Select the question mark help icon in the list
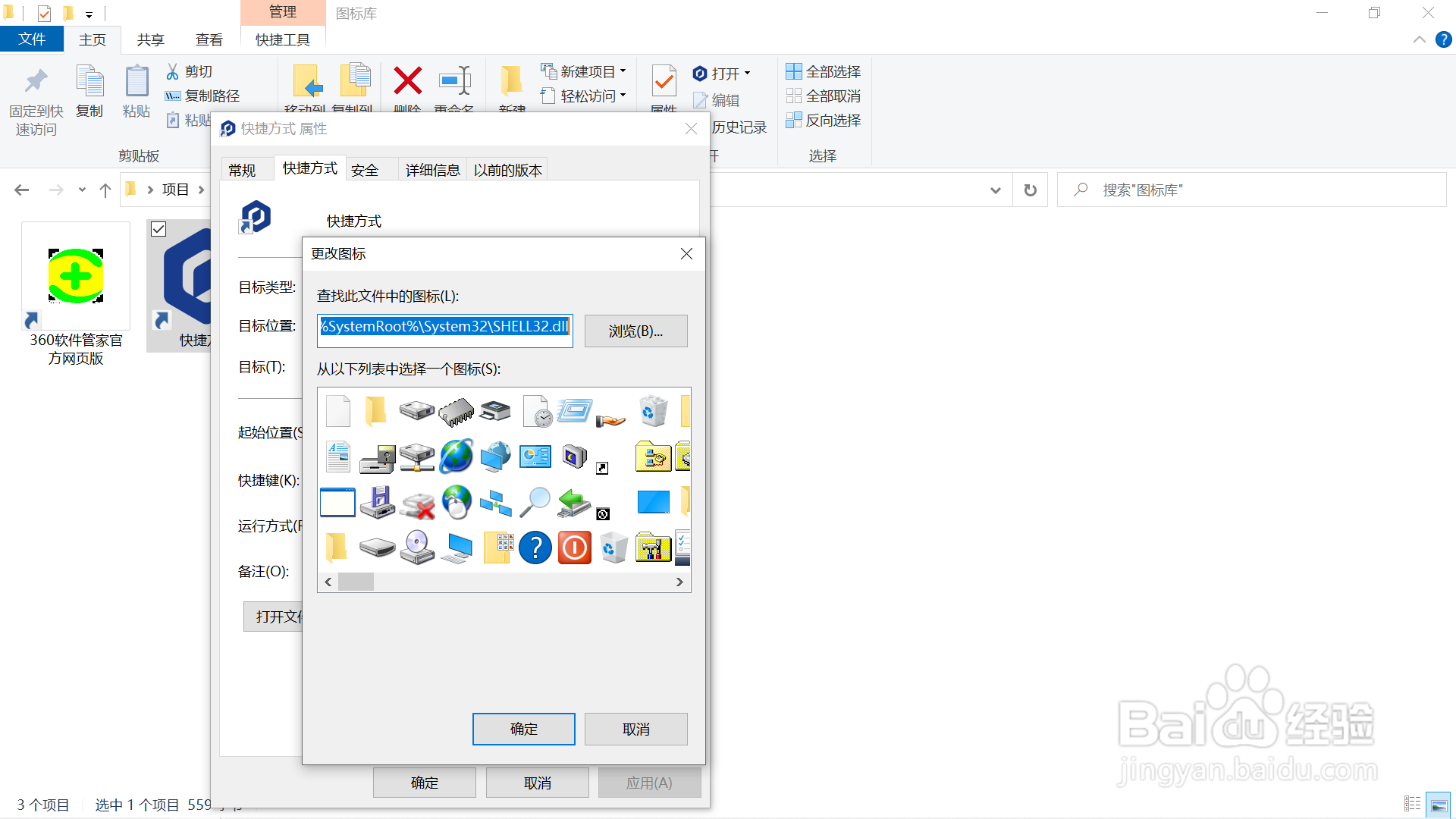This screenshot has height=819, width=1456. [535, 548]
